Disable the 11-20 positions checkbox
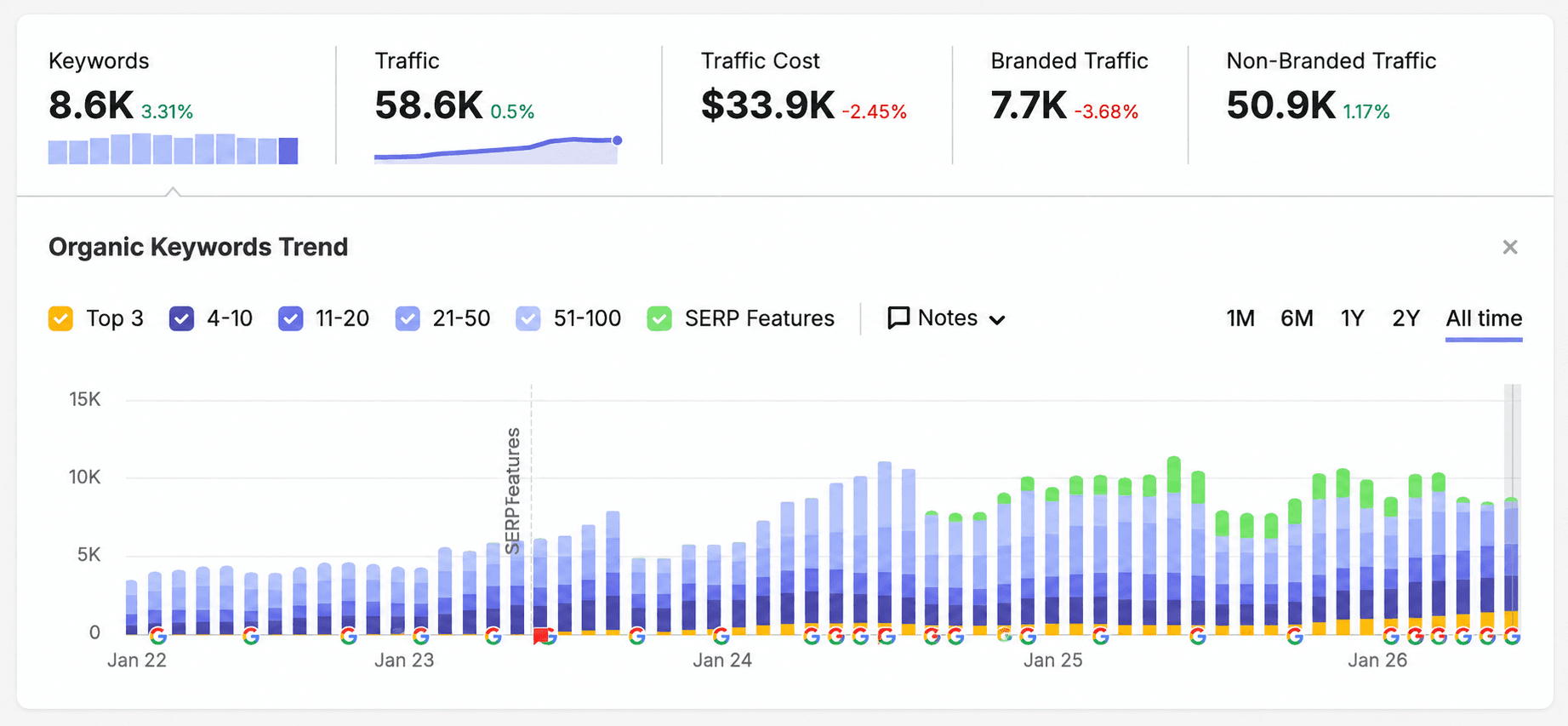The height and width of the screenshot is (726, 1568). pos(290,319)
